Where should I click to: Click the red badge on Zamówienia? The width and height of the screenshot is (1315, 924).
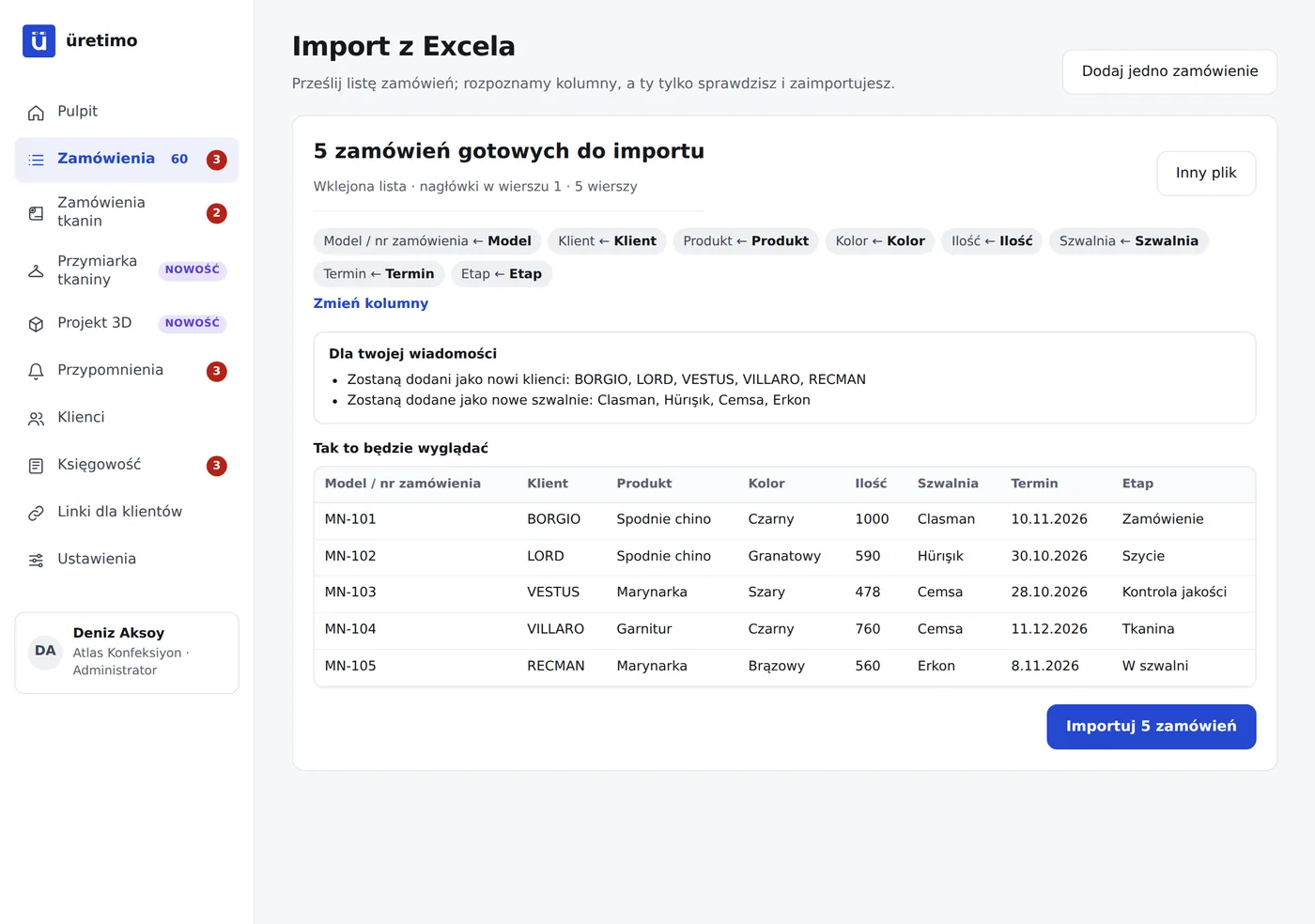[x=216, y=160]
